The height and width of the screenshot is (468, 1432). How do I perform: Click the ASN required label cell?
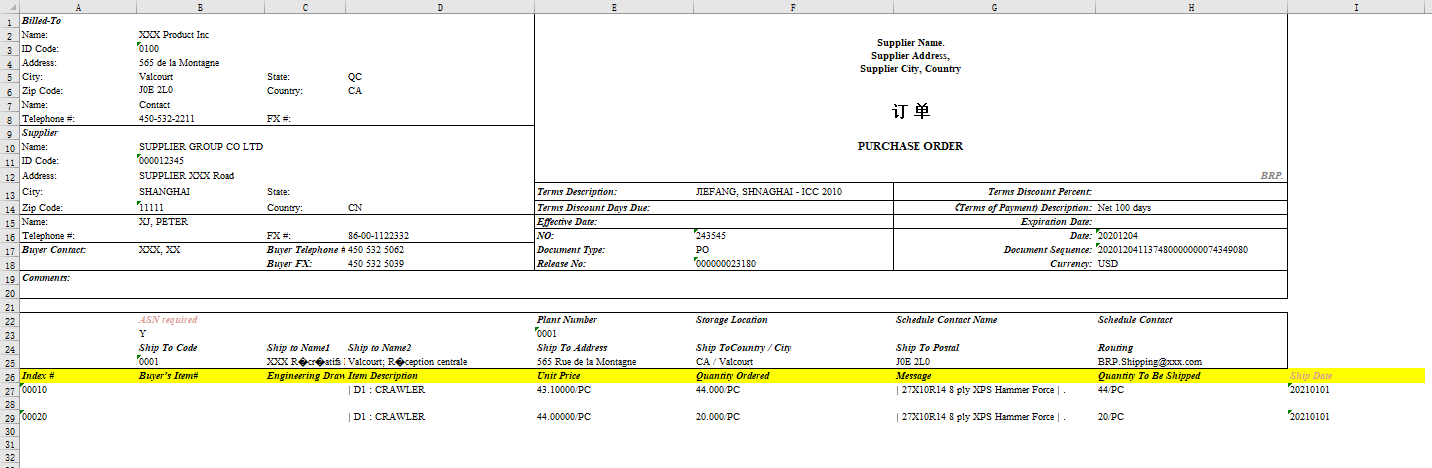pyautogui.click(x=168, y=320)
